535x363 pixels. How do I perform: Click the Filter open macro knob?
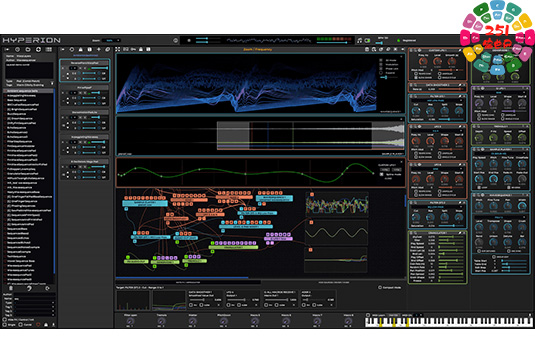(130, 321)
